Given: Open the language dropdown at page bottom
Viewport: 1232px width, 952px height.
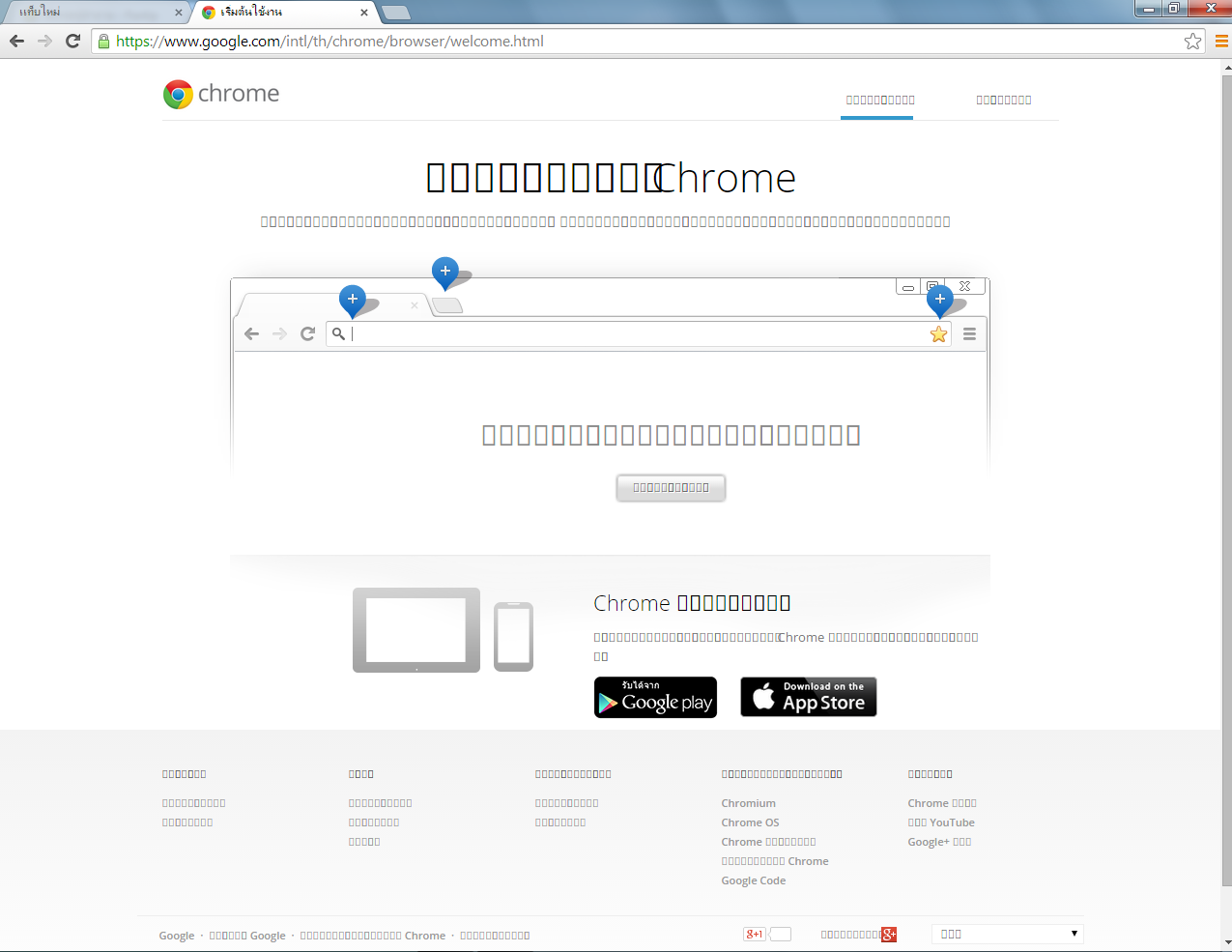Looking at the screenshot, I should [1007, 934].
